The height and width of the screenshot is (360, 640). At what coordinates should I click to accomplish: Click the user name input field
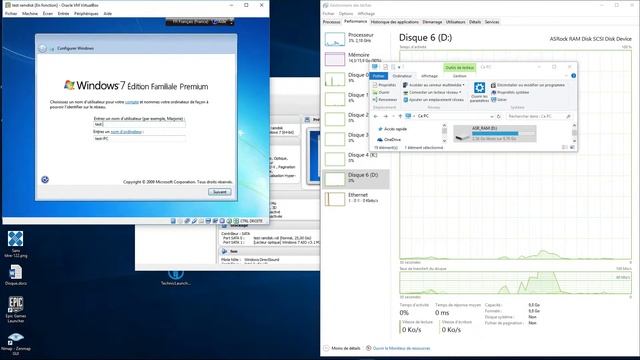pyautogui.click(x=139, y=124)
